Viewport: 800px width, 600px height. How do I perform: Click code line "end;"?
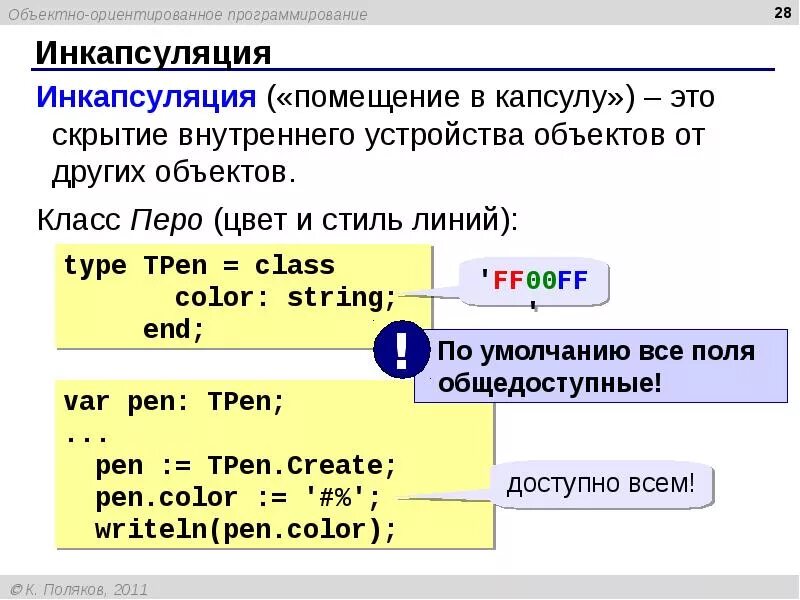[x=174, y=329]
